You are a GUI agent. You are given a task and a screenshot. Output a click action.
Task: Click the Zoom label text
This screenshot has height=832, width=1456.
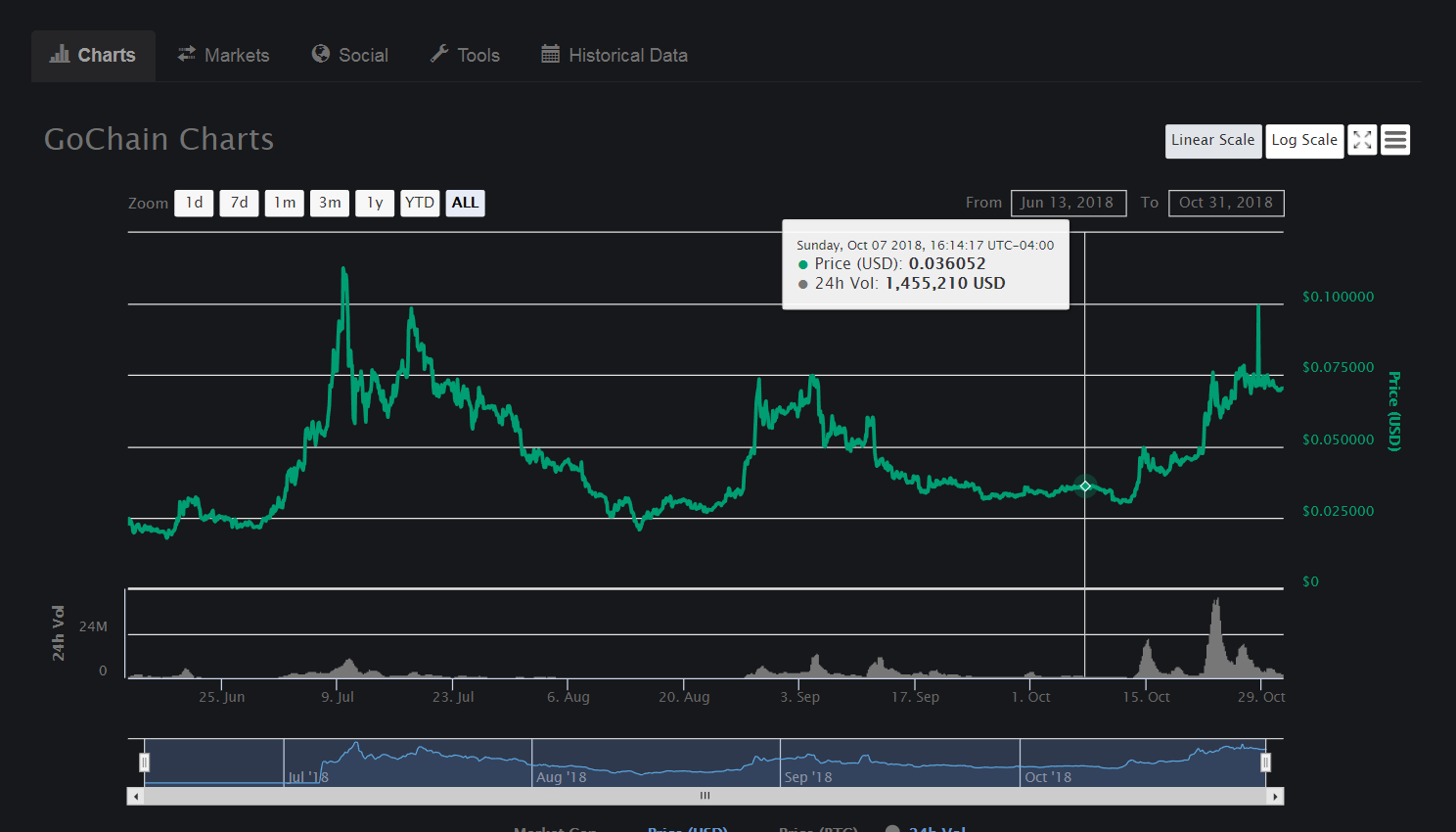148,204
